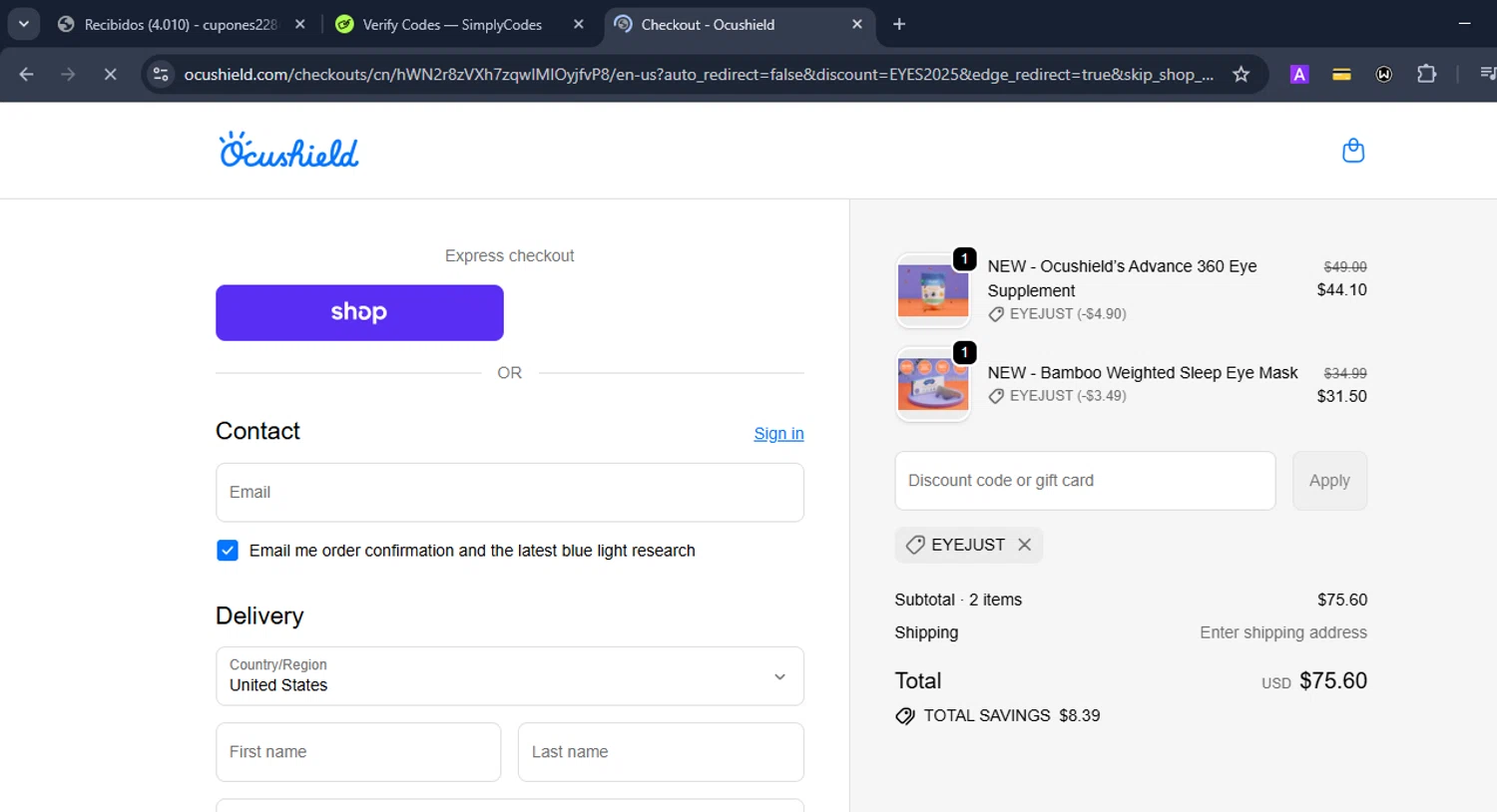
Task: Stop loading the page
Action: 111,74
